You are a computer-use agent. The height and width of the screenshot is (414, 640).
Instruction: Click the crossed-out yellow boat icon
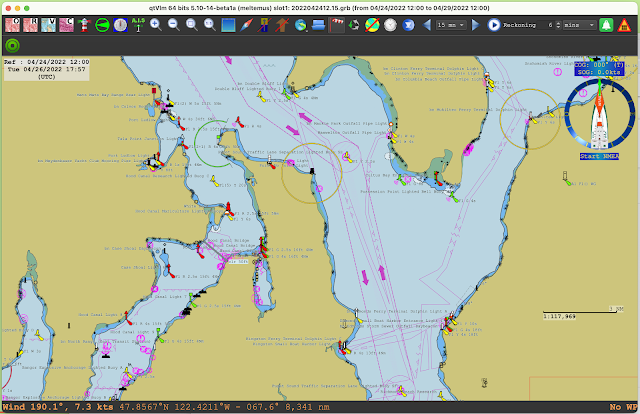point(264,25)
